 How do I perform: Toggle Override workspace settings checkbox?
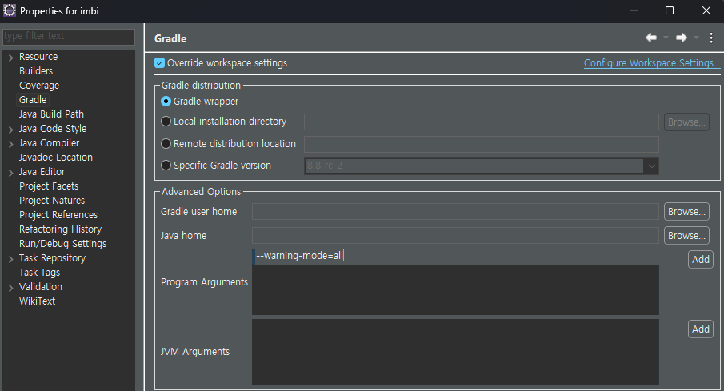point(159,63)
